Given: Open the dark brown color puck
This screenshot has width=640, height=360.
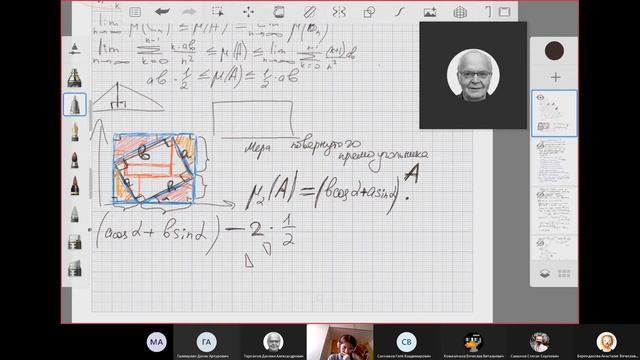Looking at the screenshot, I should pos(554,51).
